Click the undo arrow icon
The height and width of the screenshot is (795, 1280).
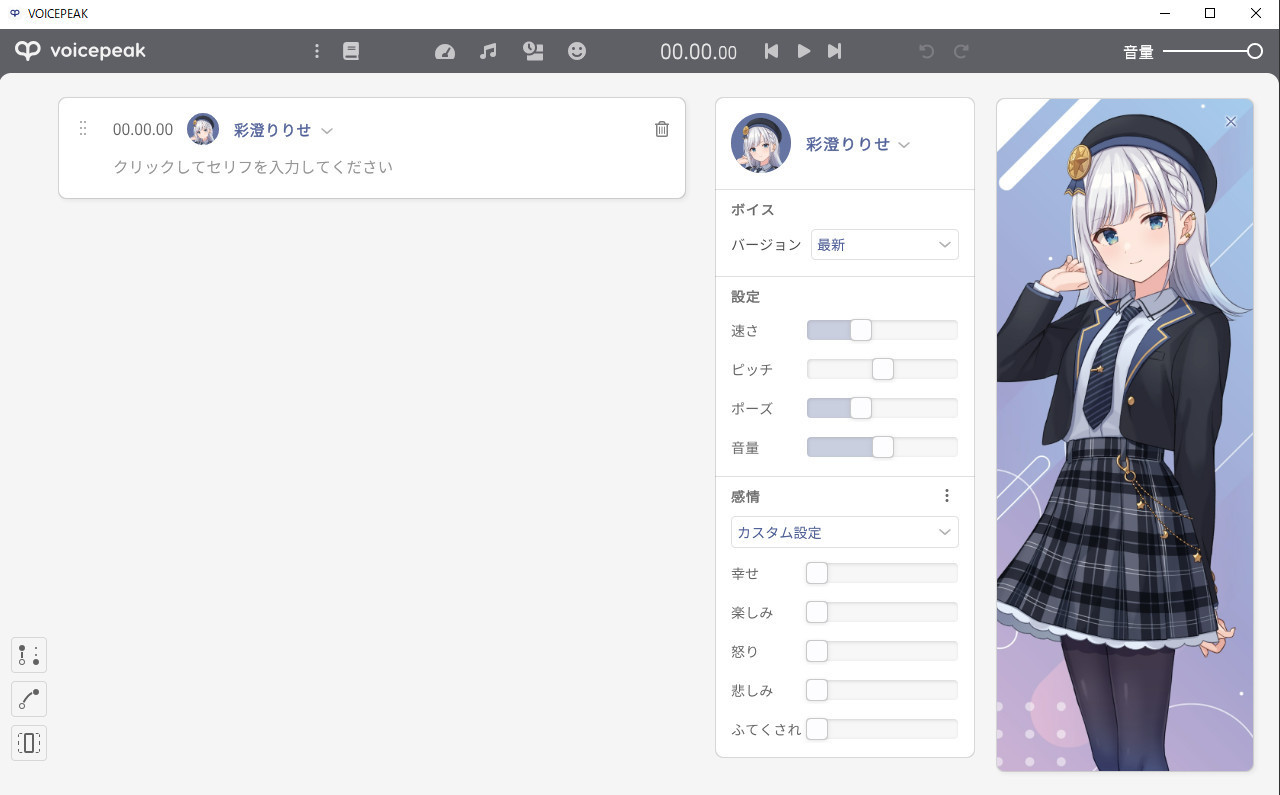point(925,51)
